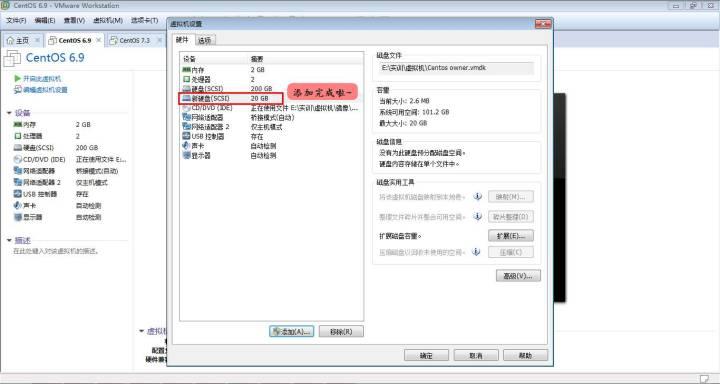This screenshot has width=720, height=384.
Task: Click the 移除(R) button
Action: click(x=341, y=332)
